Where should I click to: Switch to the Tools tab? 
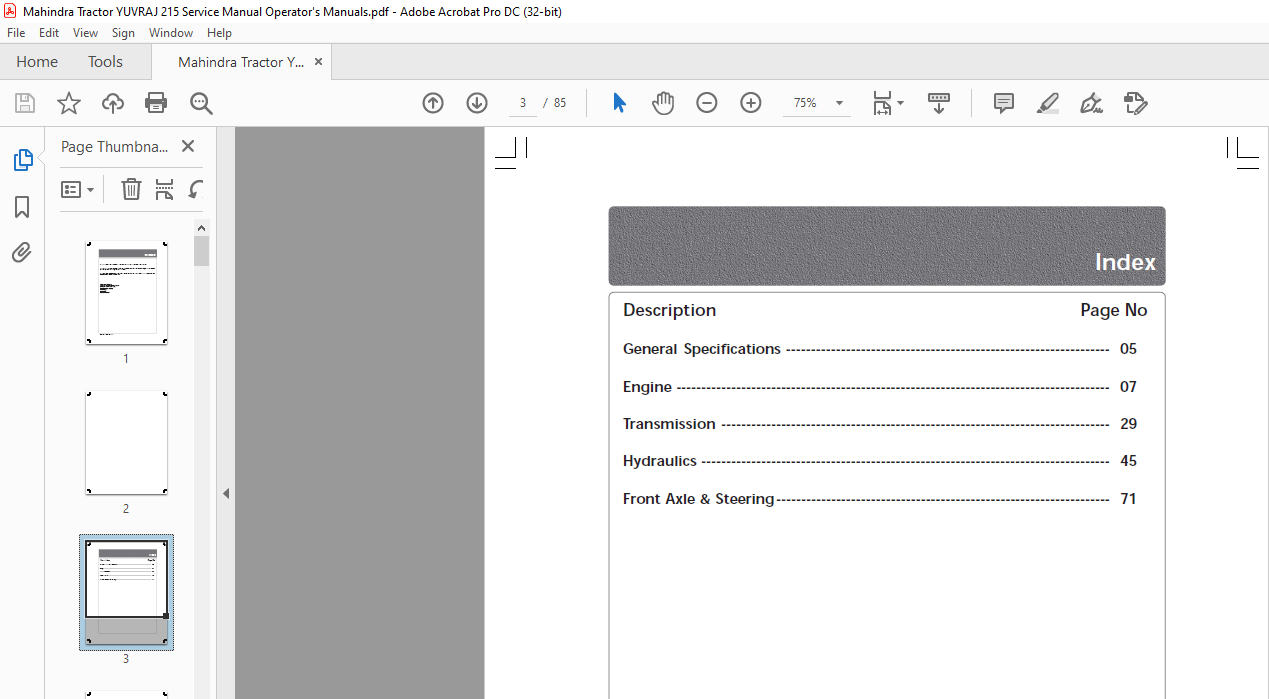coord(105,62)
